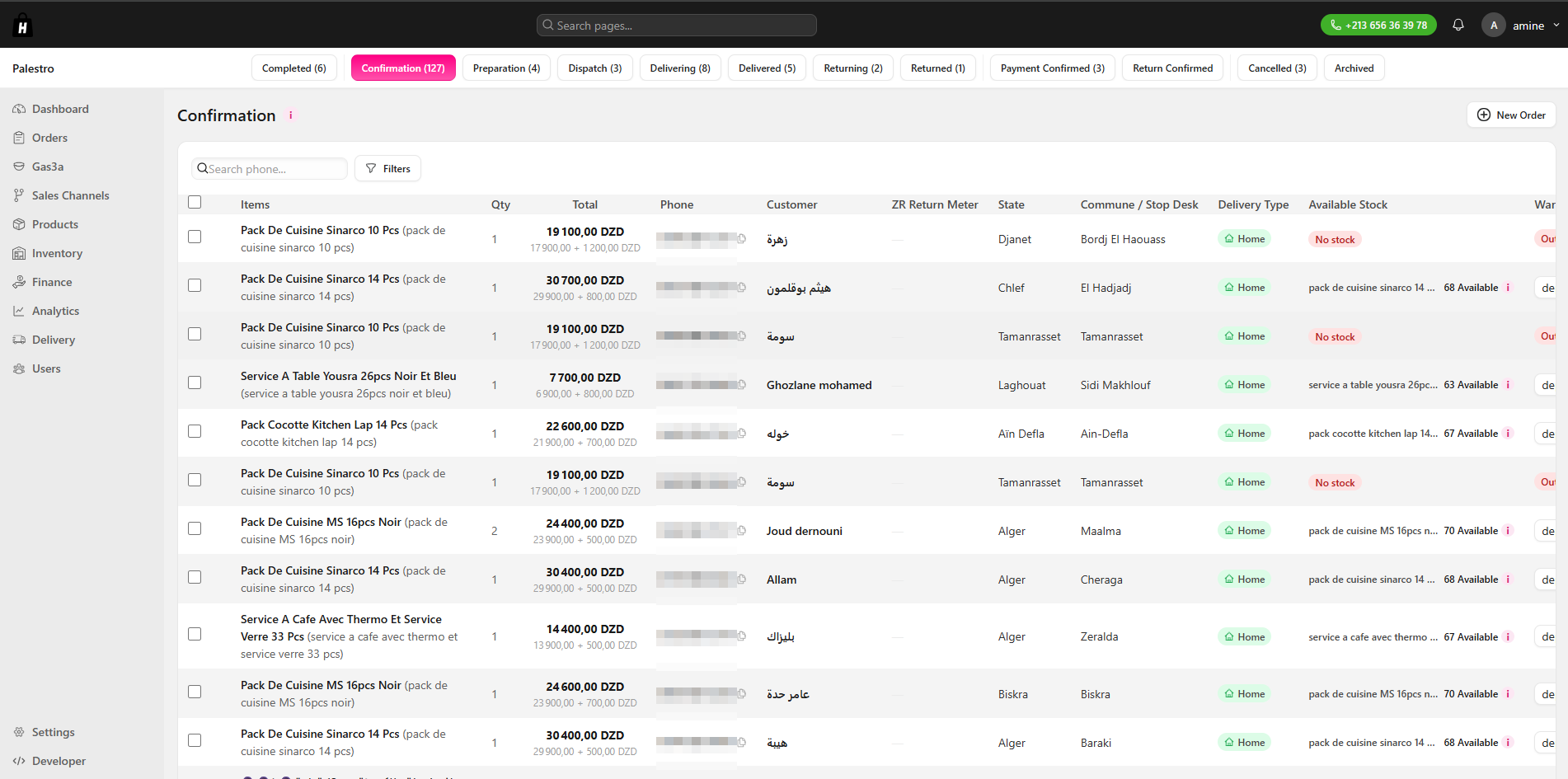This screenshot has height=779, width=1568.
Task: Open the Analytics section
Action: 55,311
